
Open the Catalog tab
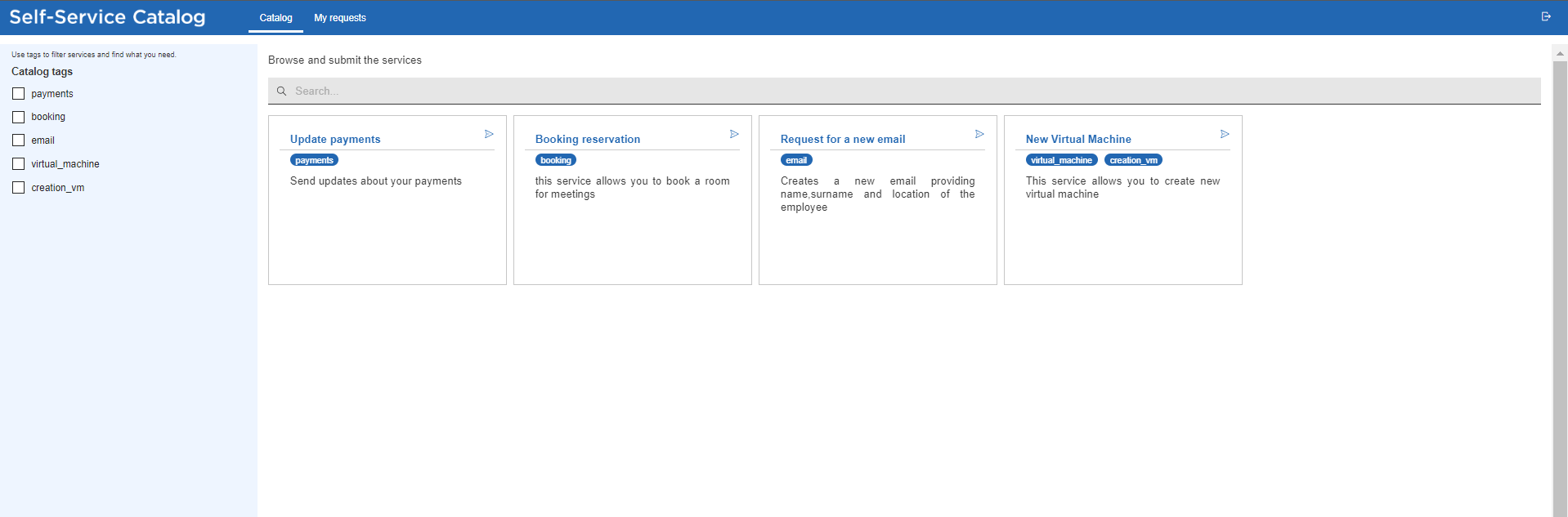pos(276,18)
